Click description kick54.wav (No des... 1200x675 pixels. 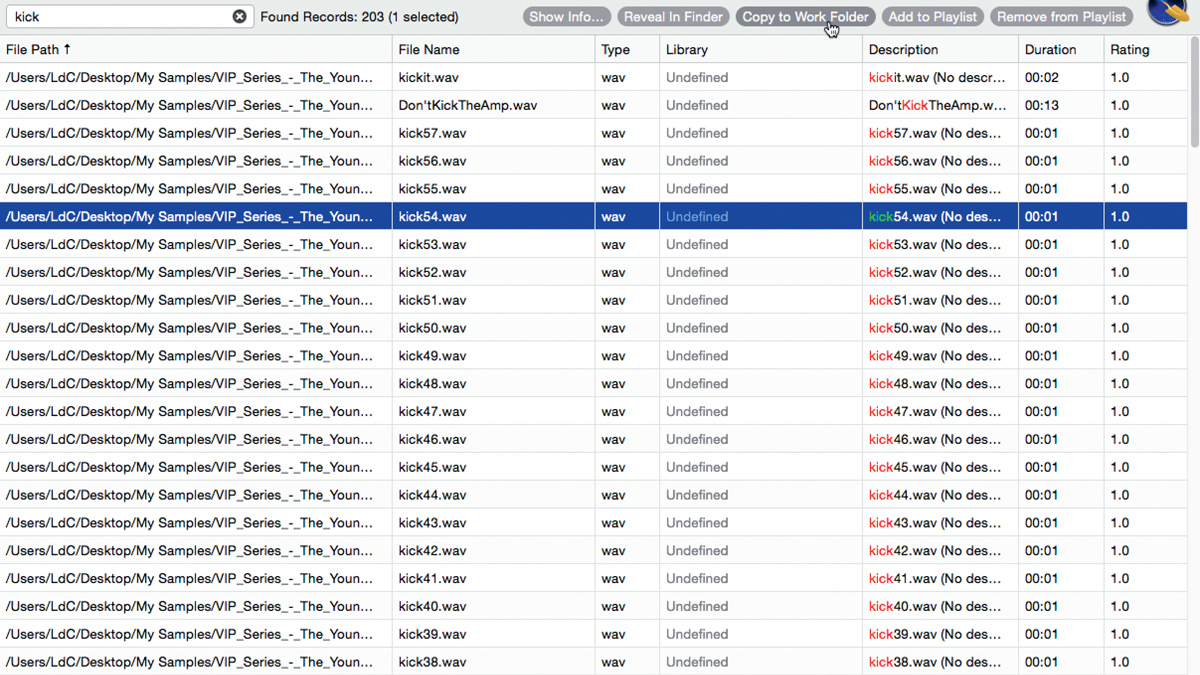(935, 217)
